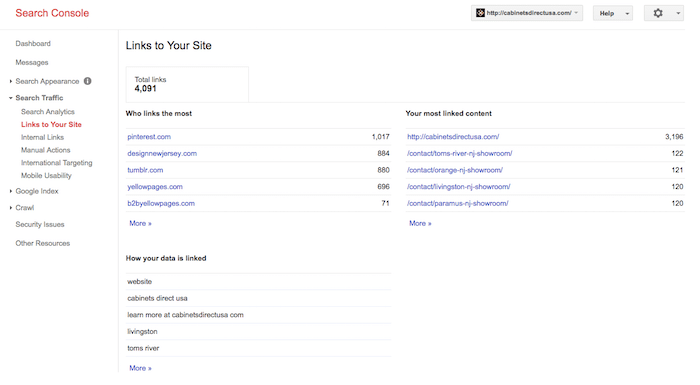This screenshot has width=700, height=385.
Task: Click the 'Who links the most' heading
Action: tap(159, 113)
